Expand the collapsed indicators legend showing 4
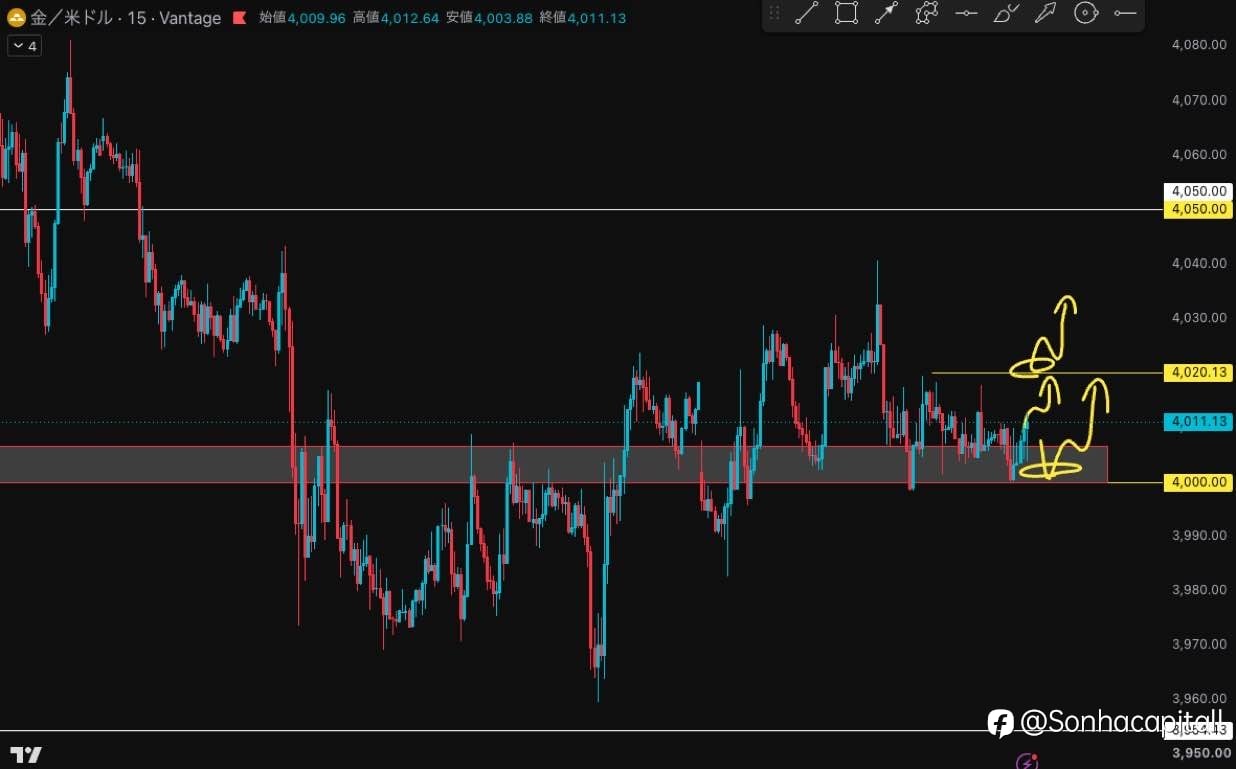The width and height of the screenshot is (1236, 769). pyautogui.click(x=24, y=46)
